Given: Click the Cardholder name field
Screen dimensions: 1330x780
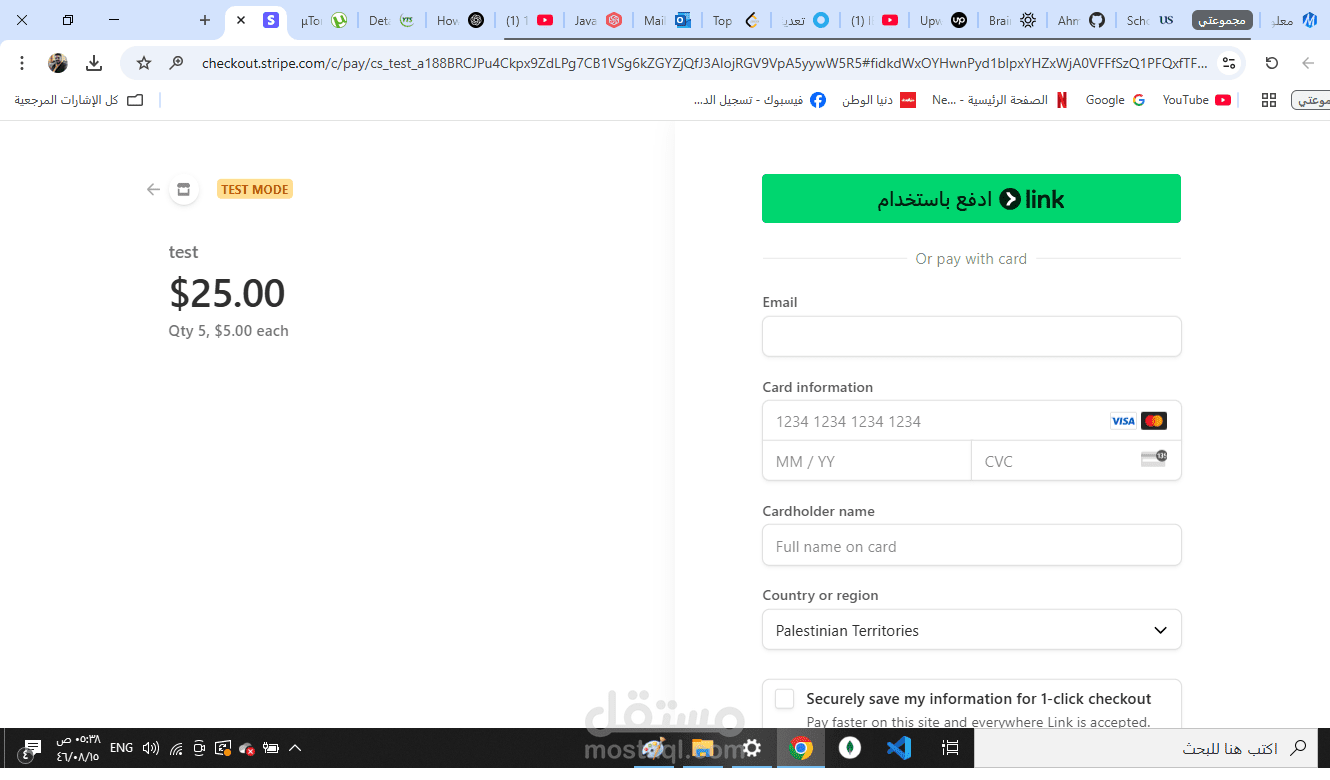Looking at the screenshot, I should click(971, 546).
